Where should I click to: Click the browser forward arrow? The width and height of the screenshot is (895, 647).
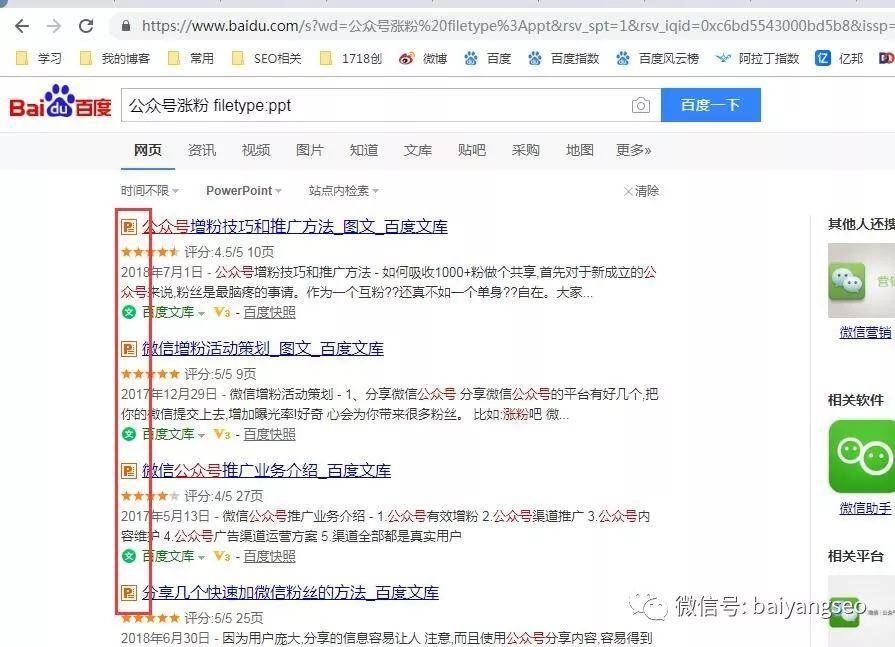pos(54,26)
